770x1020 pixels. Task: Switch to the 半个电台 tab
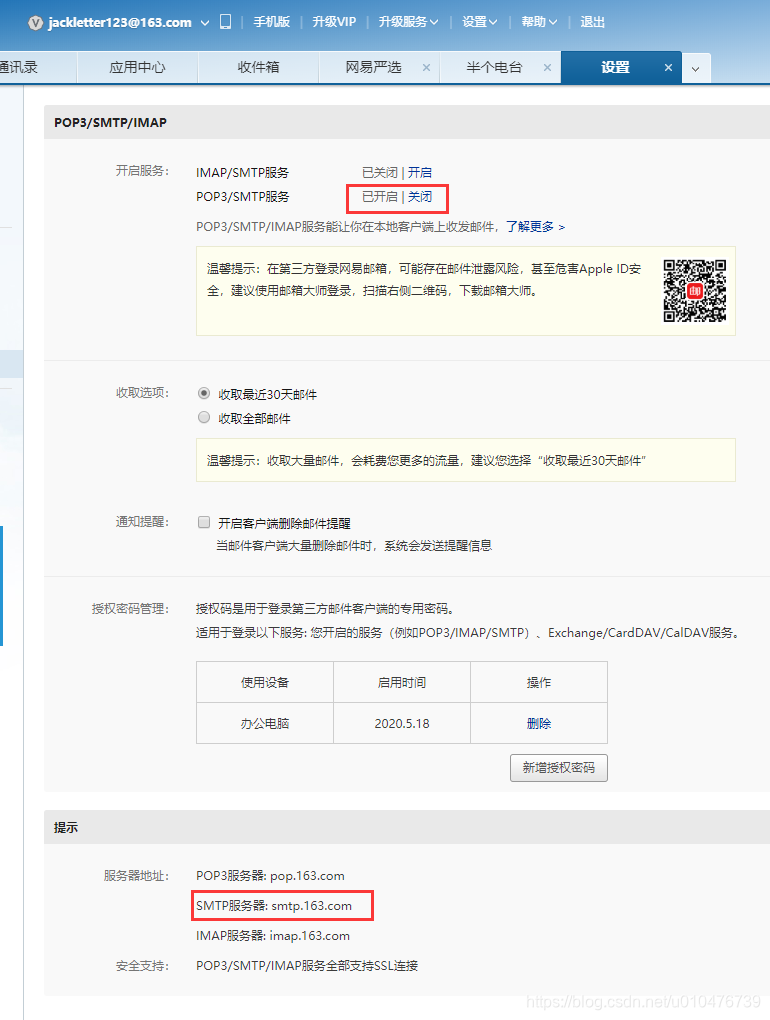tap(494, 67)
